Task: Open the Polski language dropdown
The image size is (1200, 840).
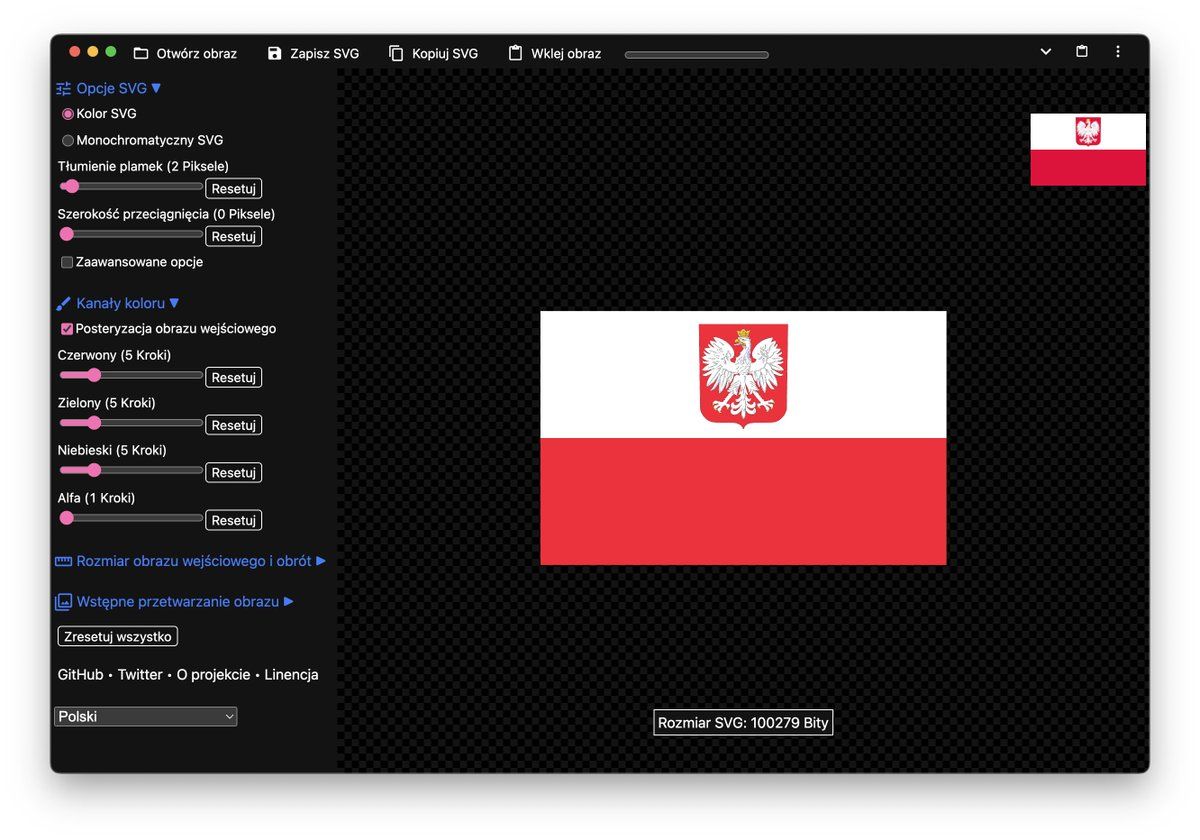Action: click(x=146, y=716)
